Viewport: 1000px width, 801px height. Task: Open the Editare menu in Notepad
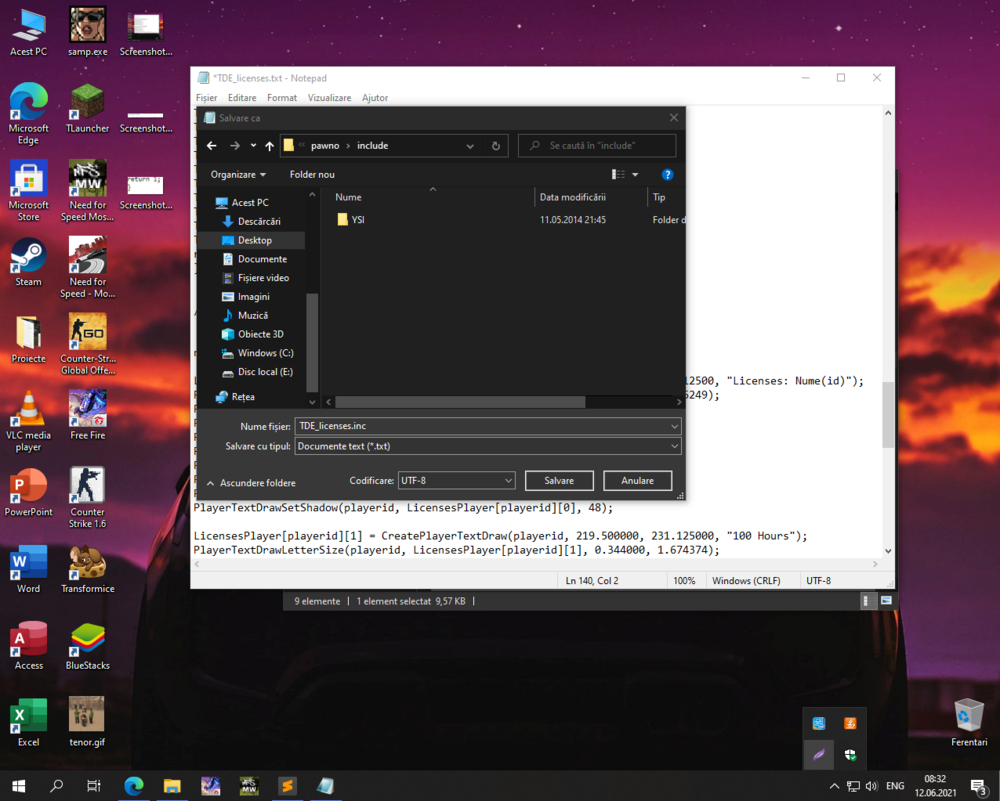[x=242, y=98]
